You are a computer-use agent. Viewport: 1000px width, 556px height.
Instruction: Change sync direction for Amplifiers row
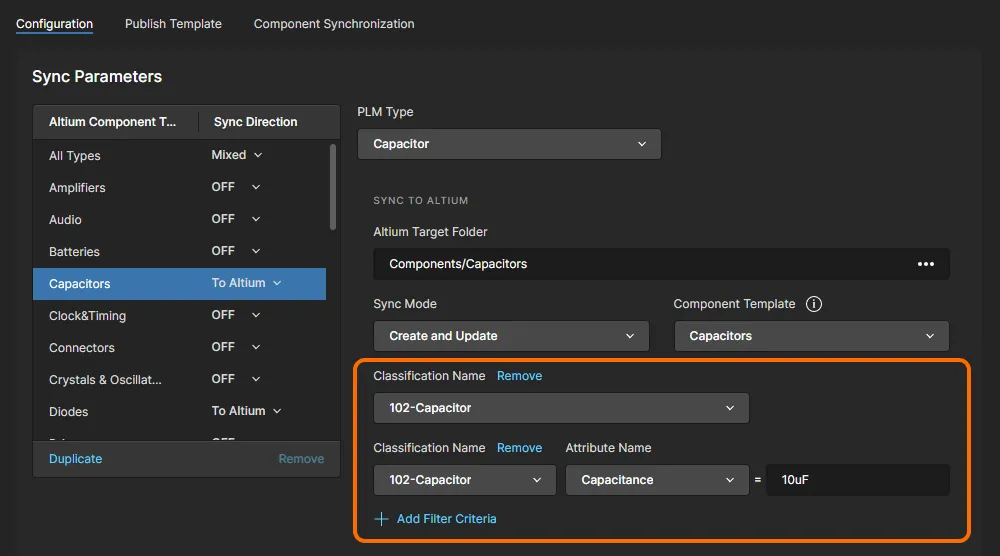coord(236,187)
